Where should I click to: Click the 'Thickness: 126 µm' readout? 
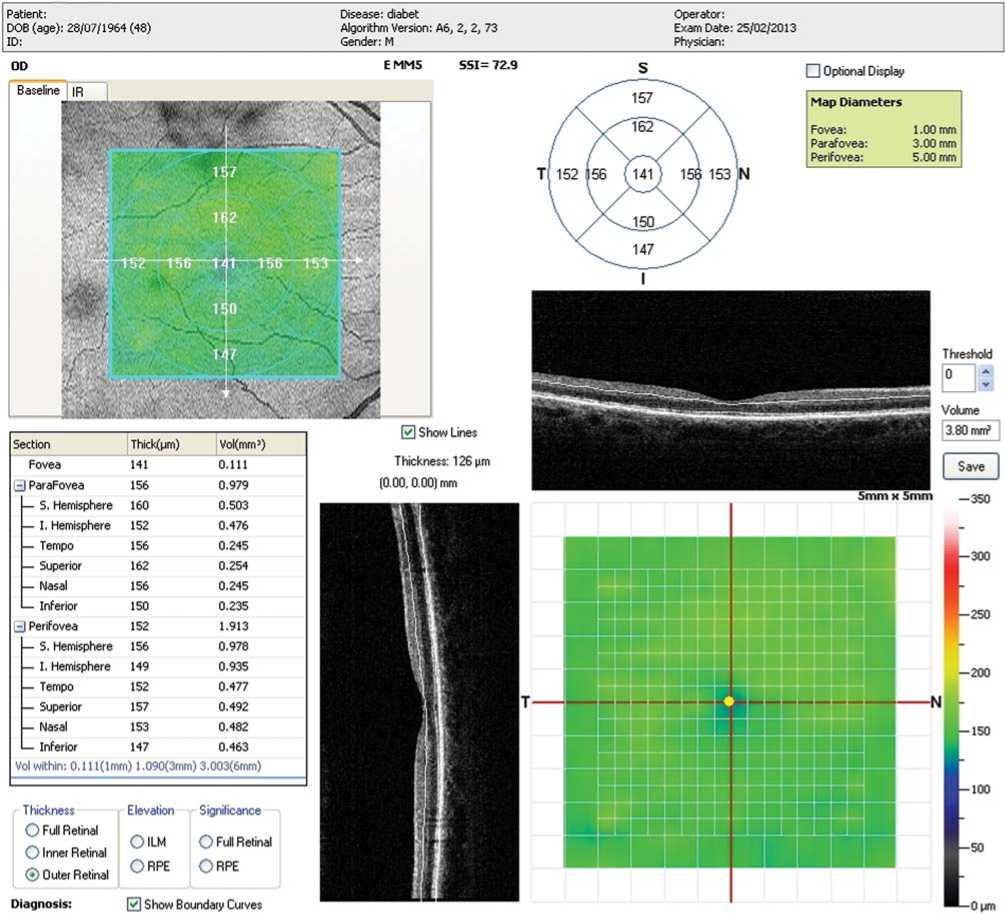(442, 461)
